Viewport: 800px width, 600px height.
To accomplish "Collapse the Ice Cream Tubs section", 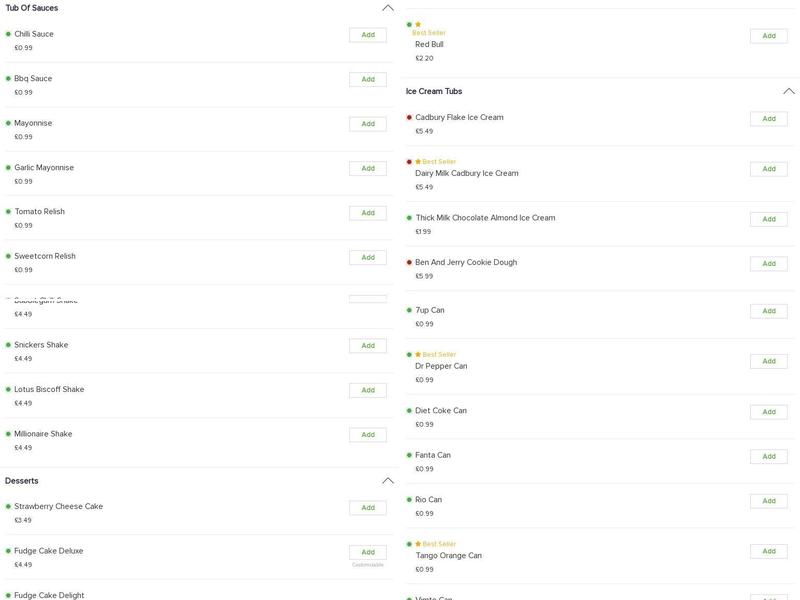I will pyautogui.click(x=788, y=91).
